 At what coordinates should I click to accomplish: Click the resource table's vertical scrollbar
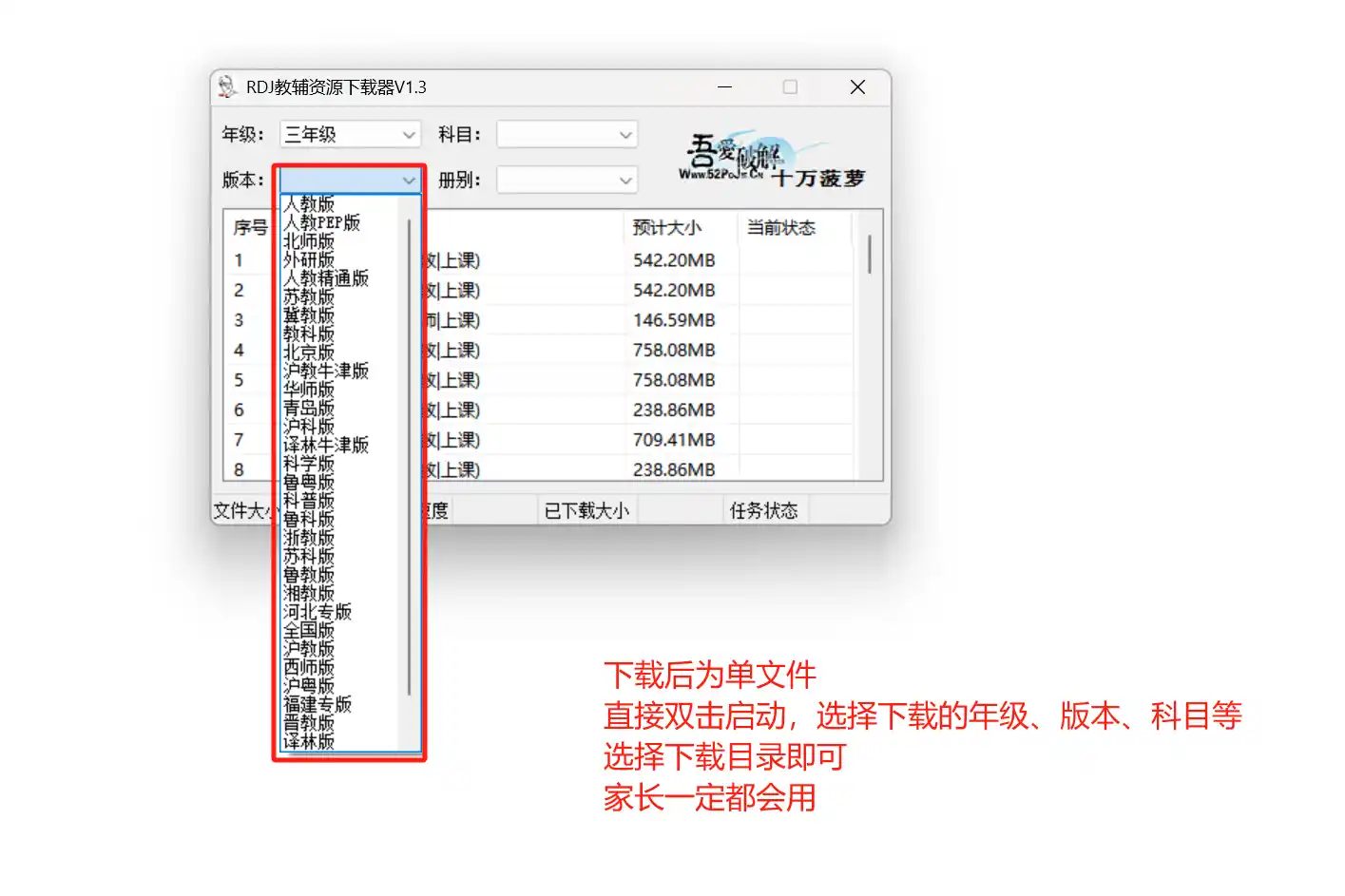click(870, 255)
